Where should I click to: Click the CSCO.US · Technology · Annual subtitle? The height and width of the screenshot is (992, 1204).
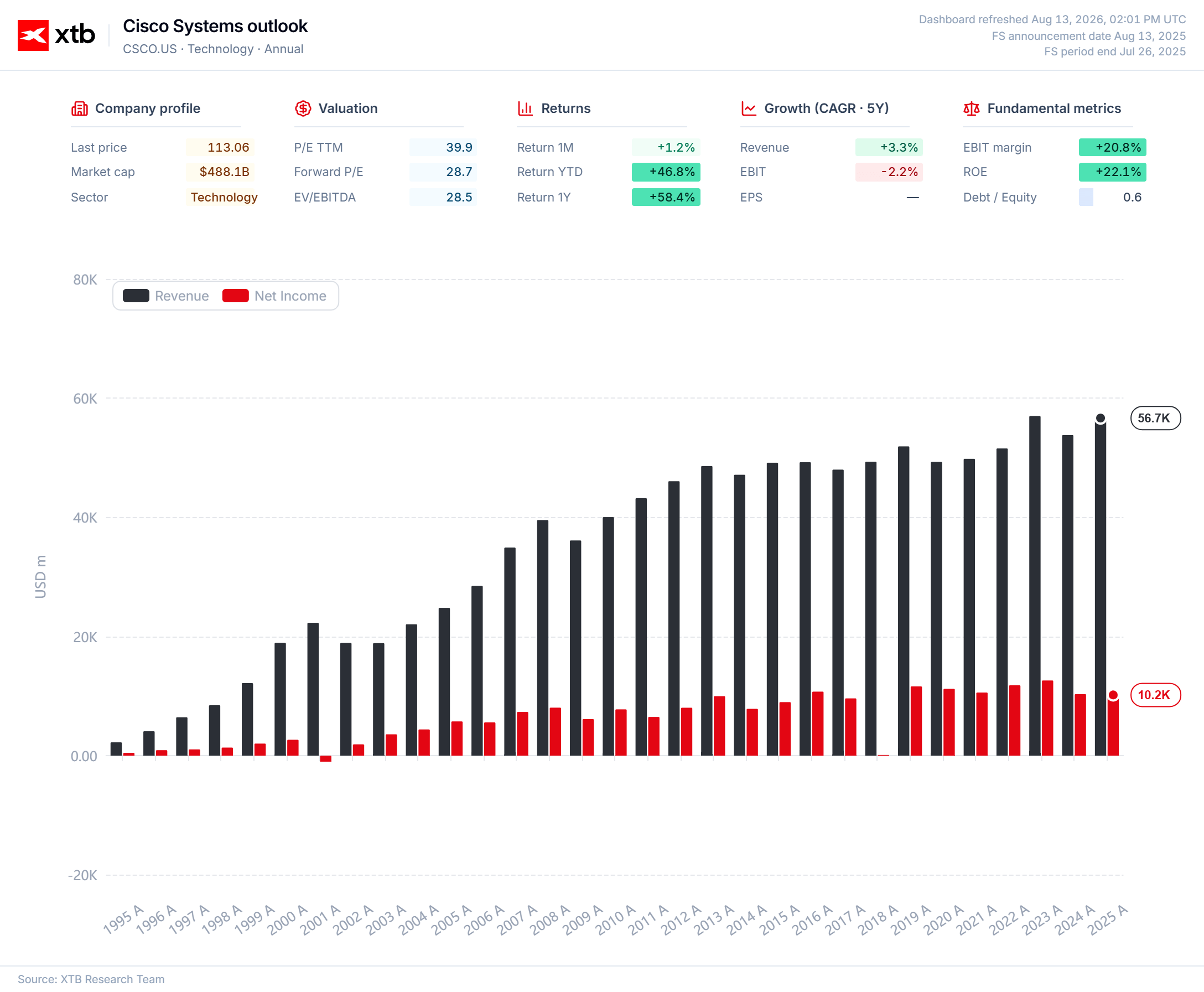(213, 49)
